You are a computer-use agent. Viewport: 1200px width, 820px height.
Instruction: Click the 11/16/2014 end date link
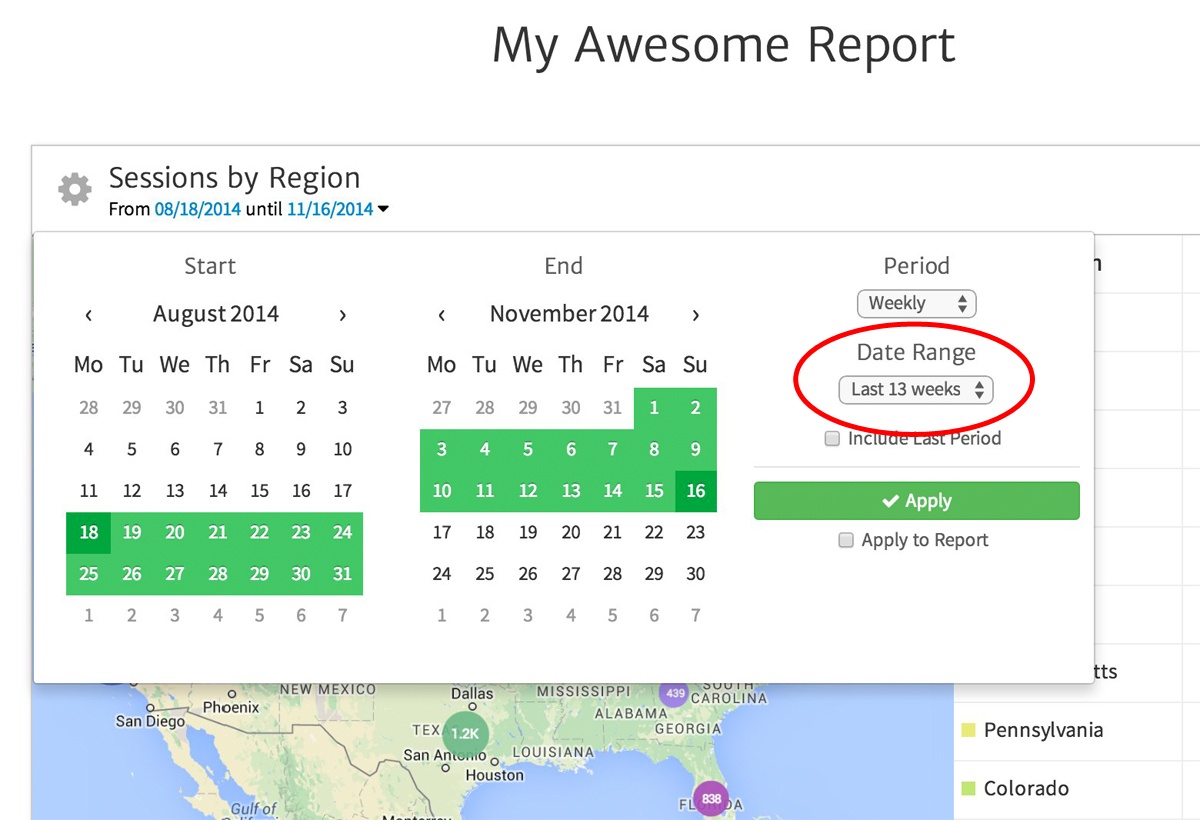[x=329, y=209]
